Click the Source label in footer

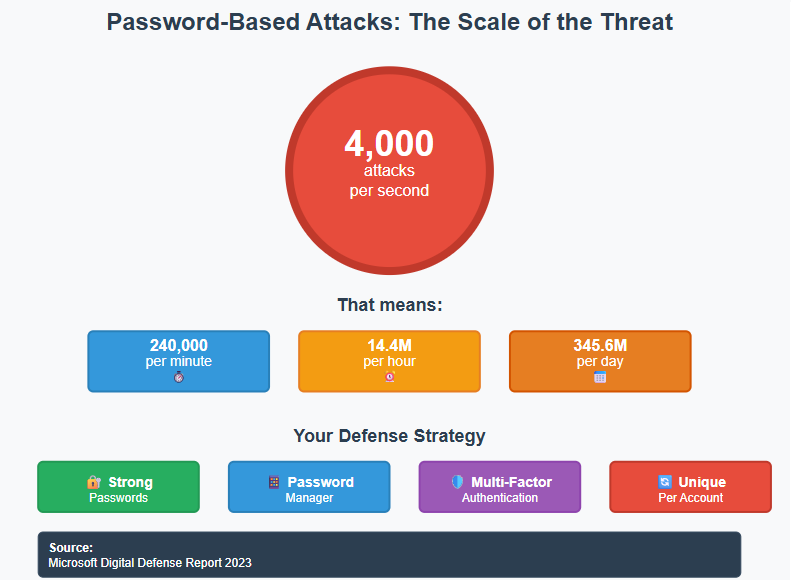(x=71, y=548)
